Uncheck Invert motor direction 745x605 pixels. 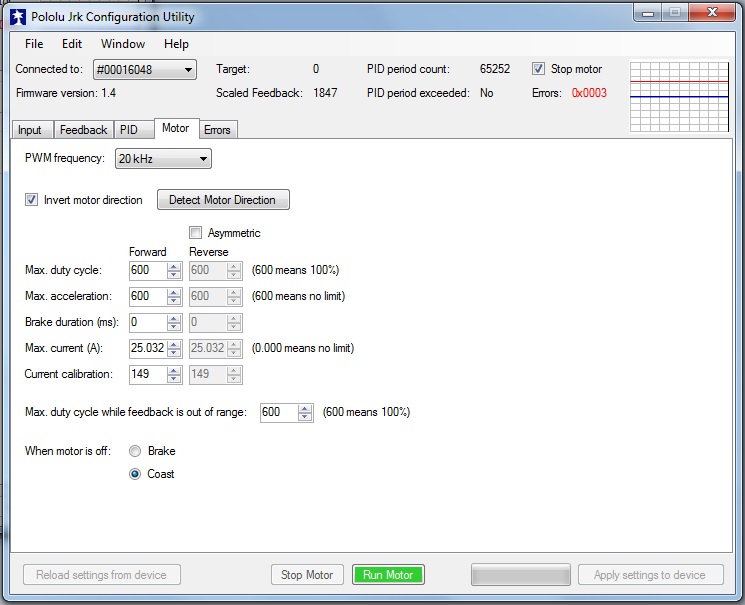pos(31,200)
